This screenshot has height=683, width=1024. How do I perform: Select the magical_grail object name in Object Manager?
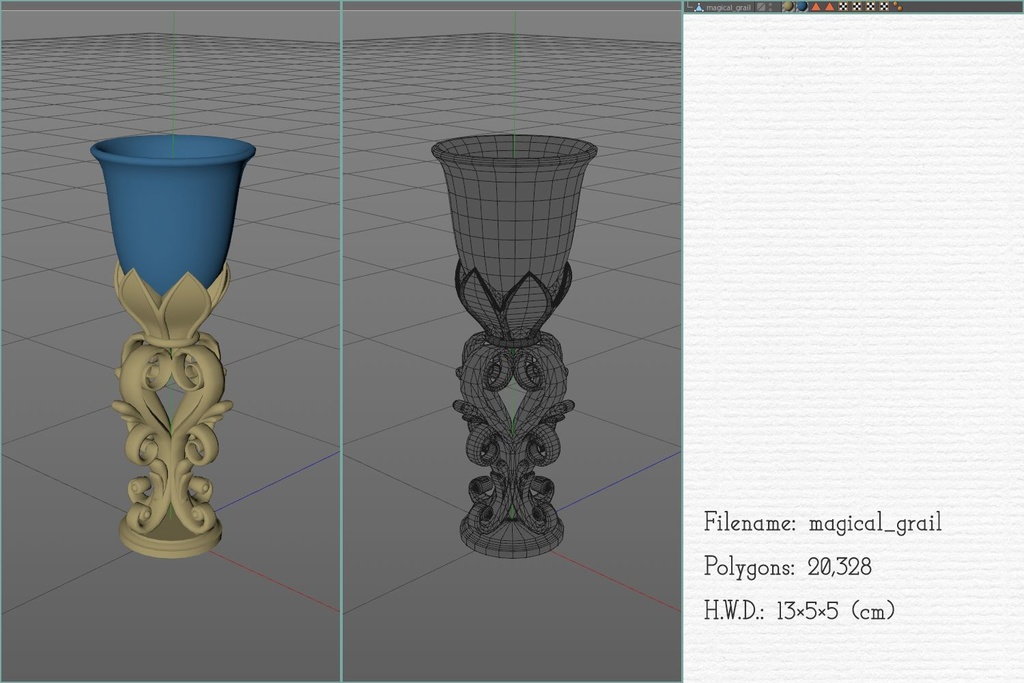click(728, 8)
